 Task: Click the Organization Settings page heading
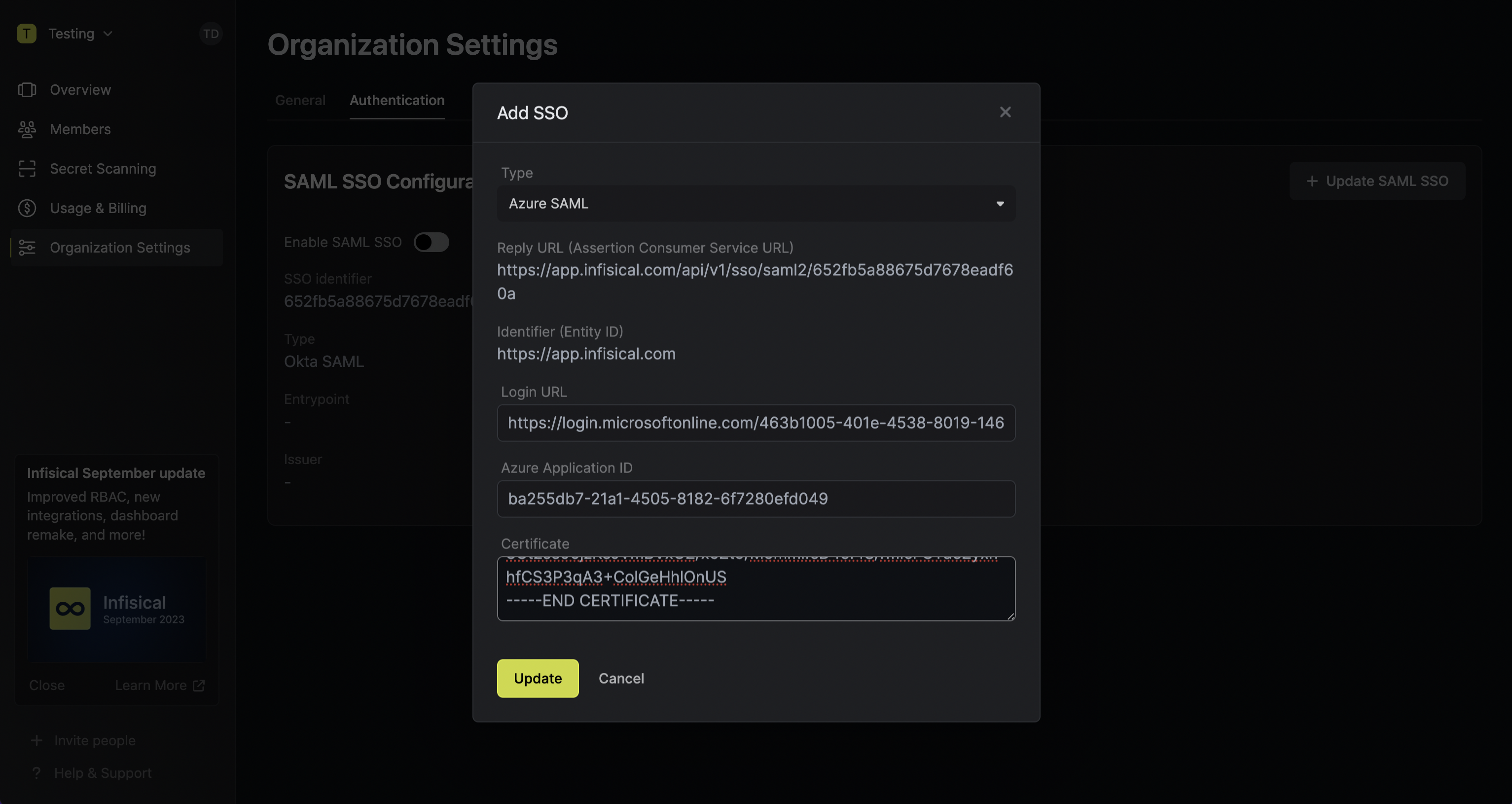pyautogui.click(x=413, y=44)
